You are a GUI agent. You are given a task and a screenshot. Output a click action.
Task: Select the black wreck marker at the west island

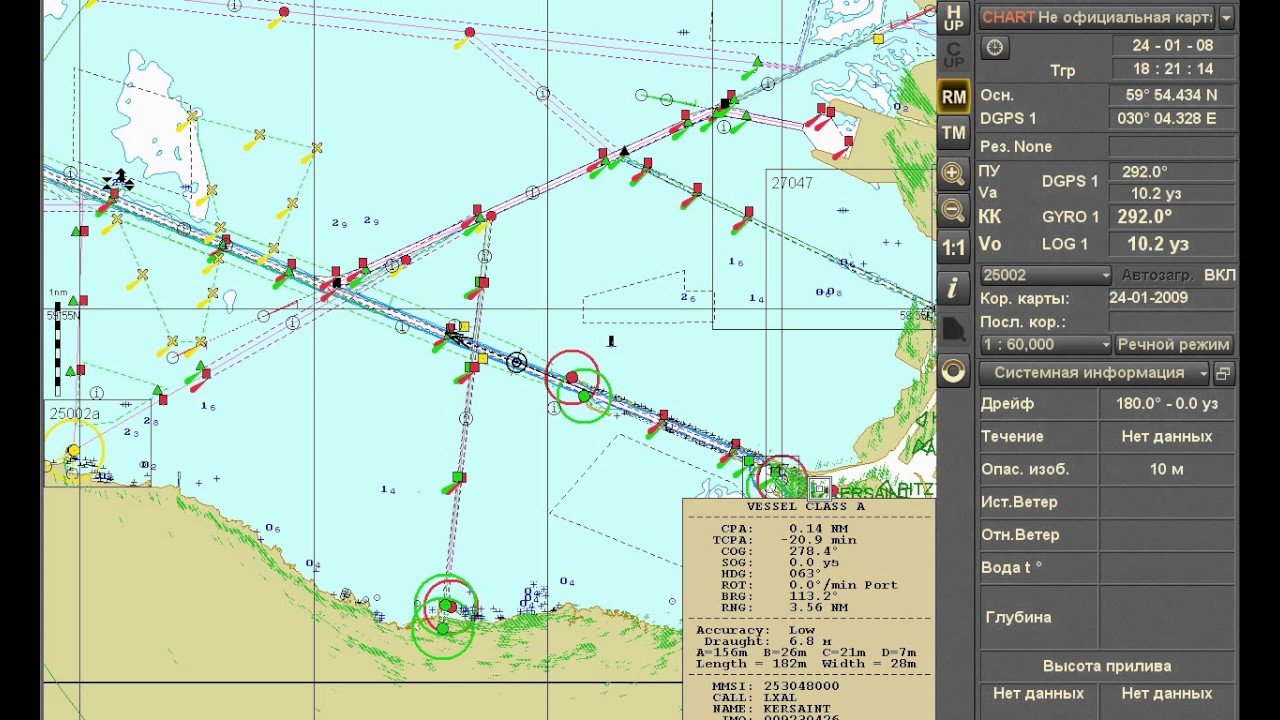[119, 180]
